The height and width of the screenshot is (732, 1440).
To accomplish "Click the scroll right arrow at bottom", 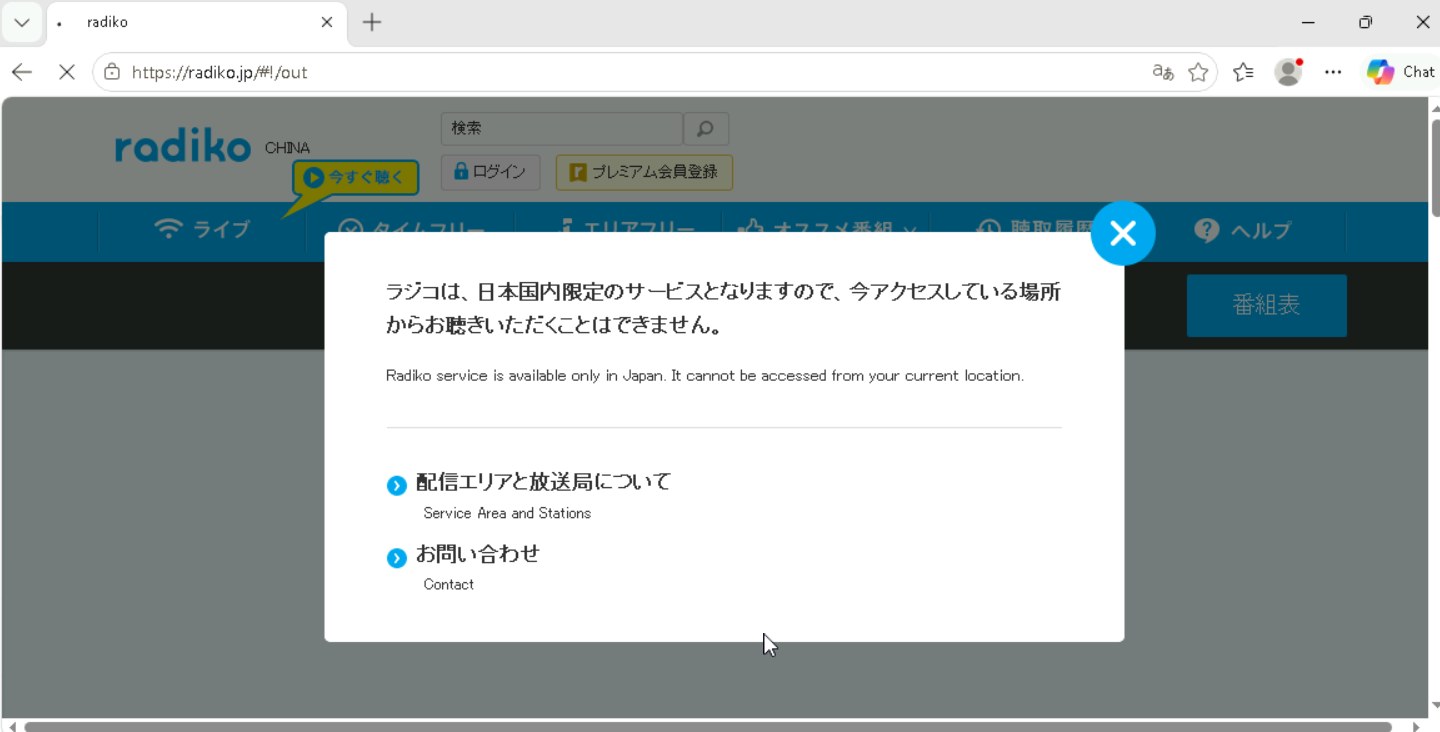I will 1416,726.
